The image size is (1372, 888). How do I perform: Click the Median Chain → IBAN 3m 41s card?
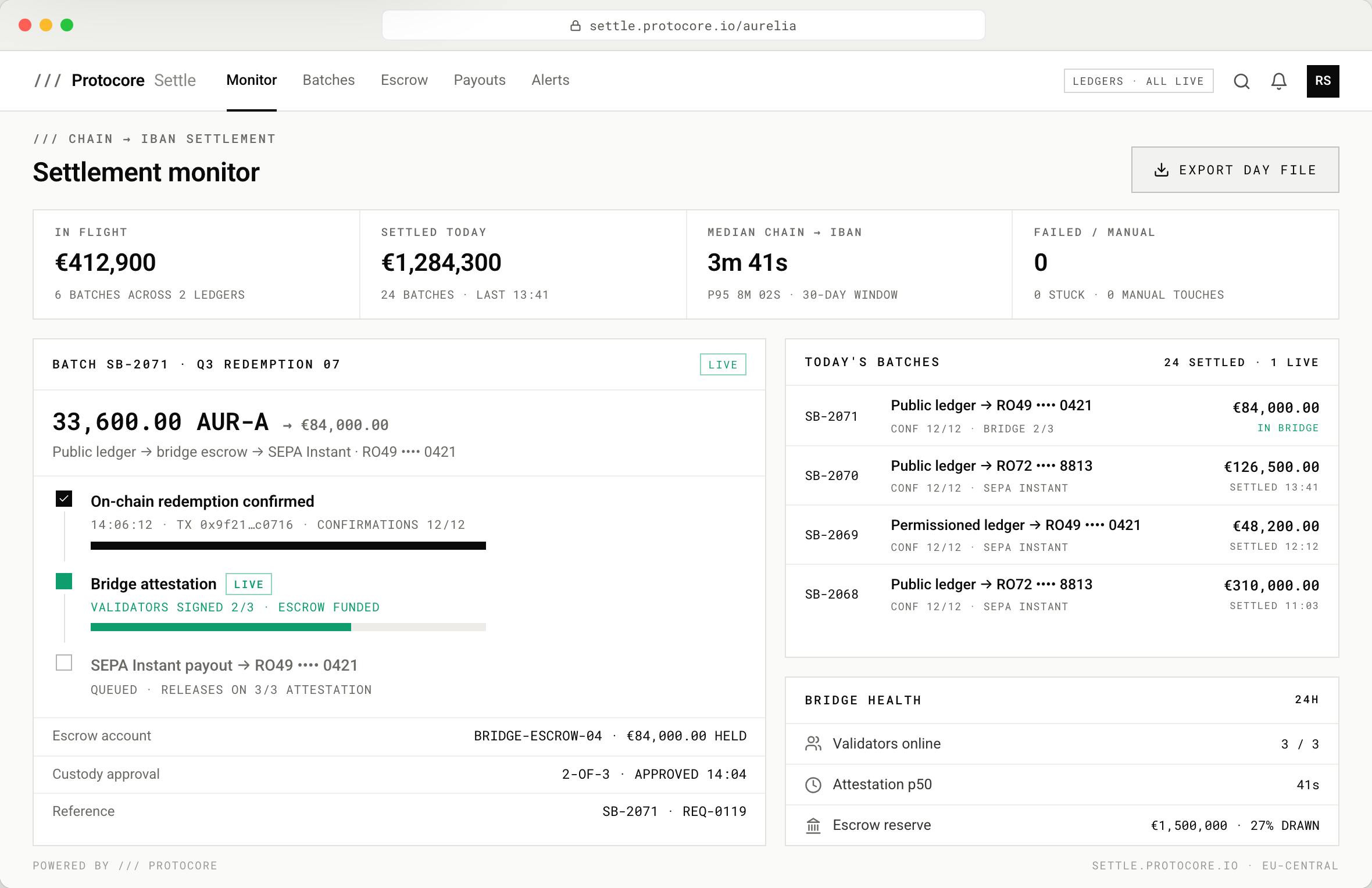pos(849,264)
